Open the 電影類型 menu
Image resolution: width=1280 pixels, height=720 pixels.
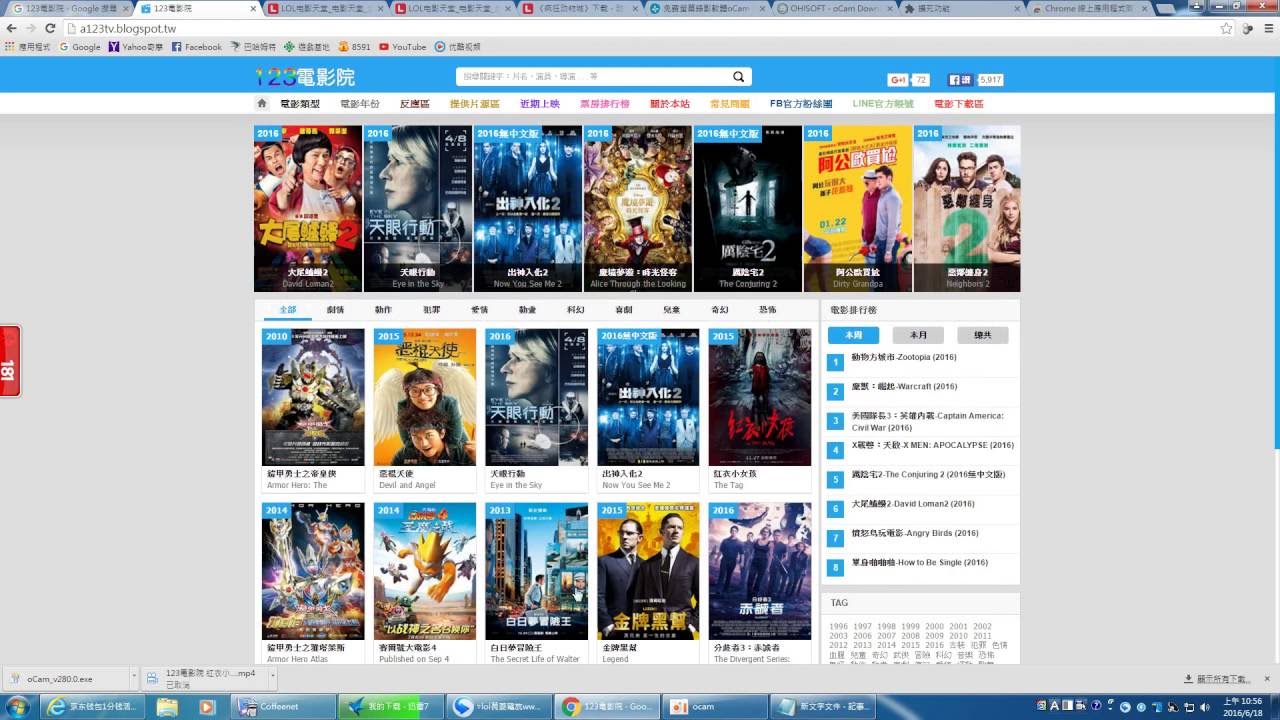[300, 103]
